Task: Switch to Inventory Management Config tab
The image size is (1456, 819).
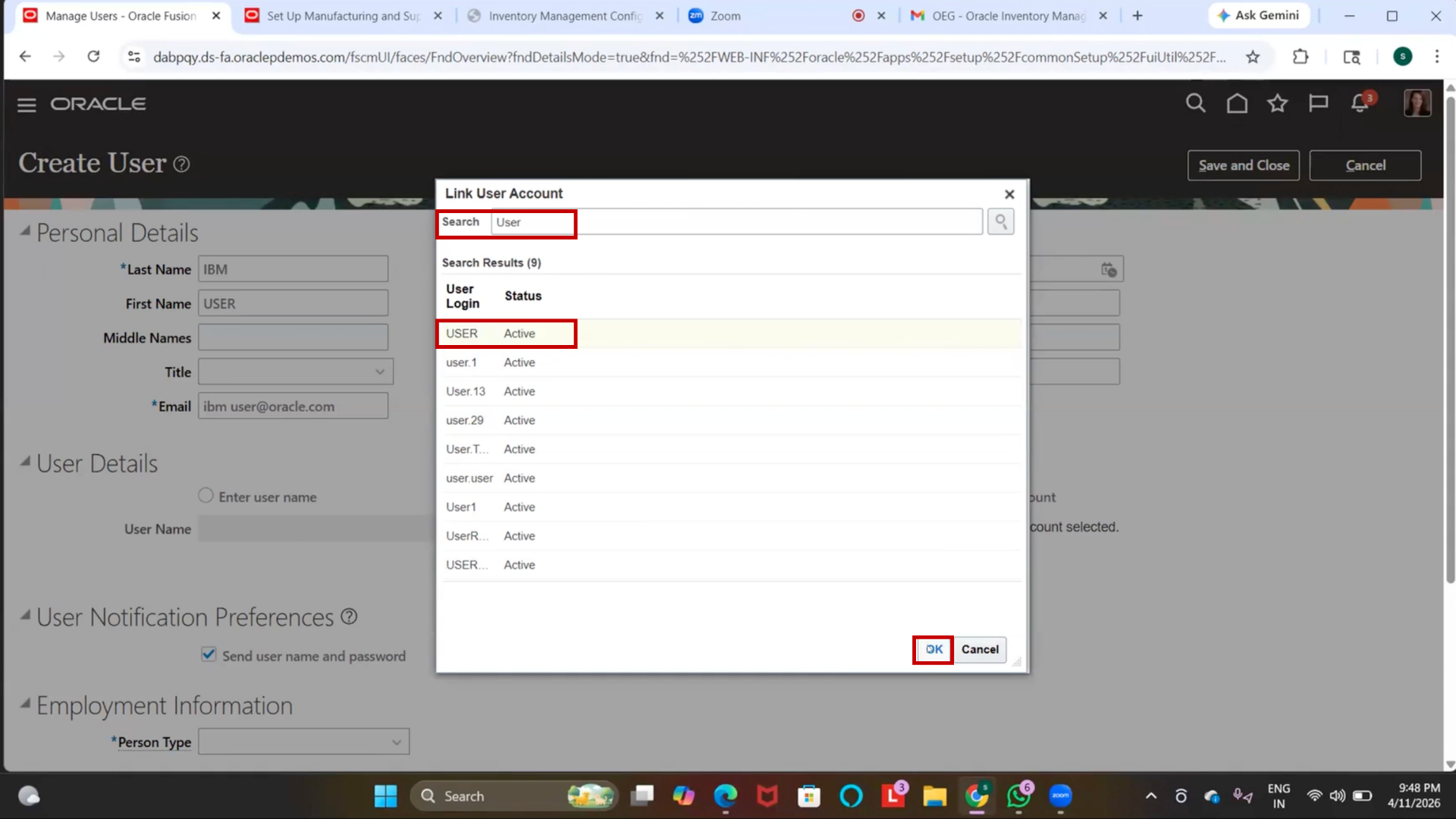Action: coord(564,15)
